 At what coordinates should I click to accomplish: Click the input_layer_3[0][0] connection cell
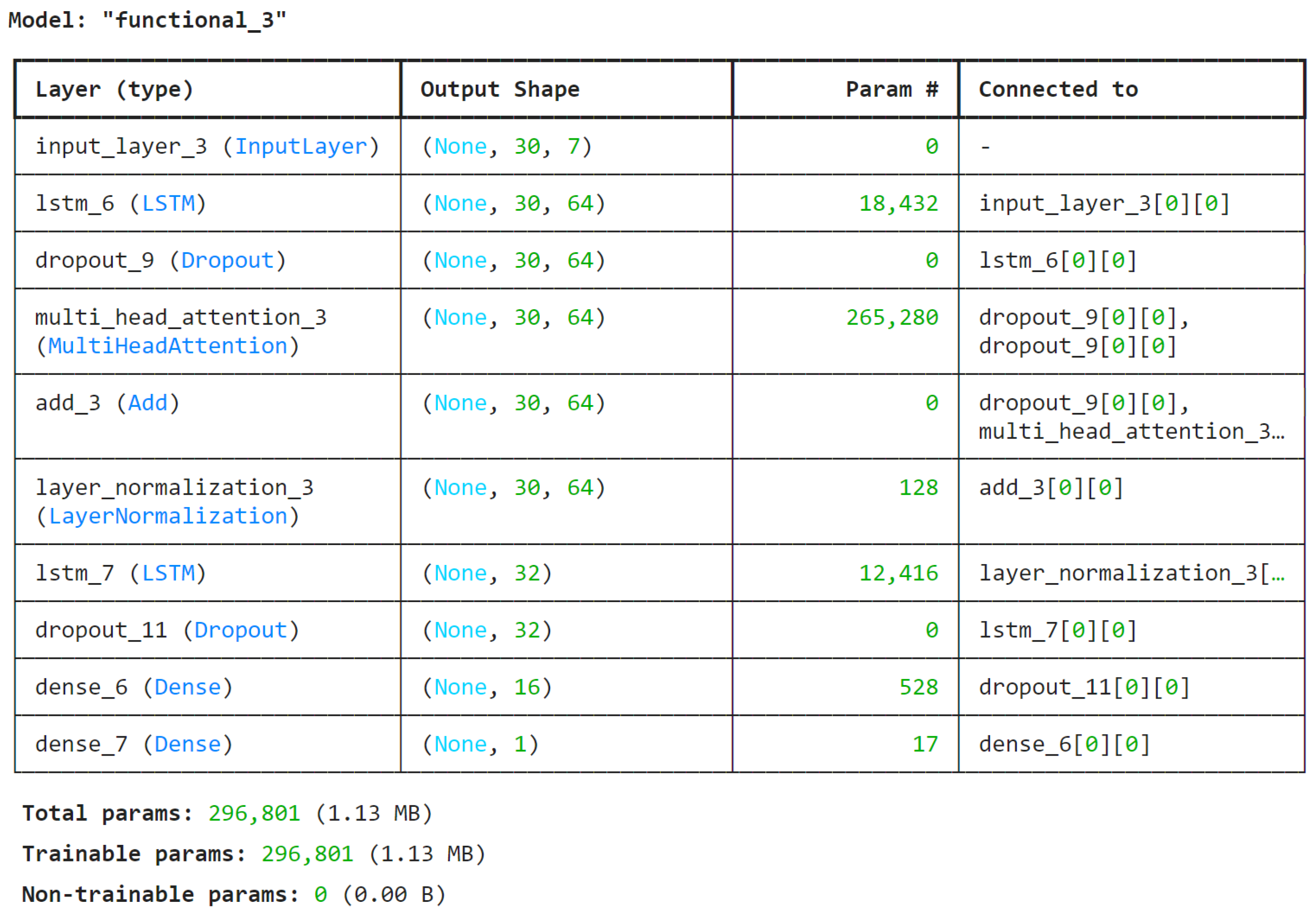coord(1105,204)
